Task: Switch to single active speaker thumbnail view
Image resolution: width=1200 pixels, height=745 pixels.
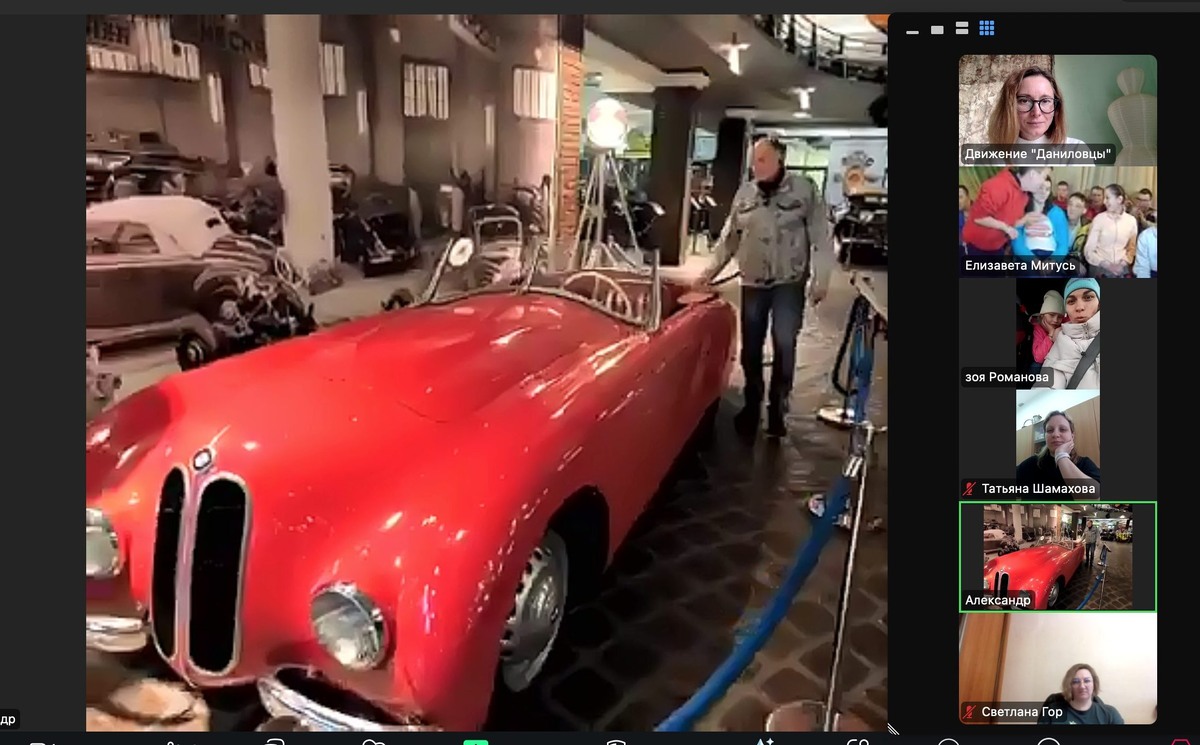Action: click(937, 30)
